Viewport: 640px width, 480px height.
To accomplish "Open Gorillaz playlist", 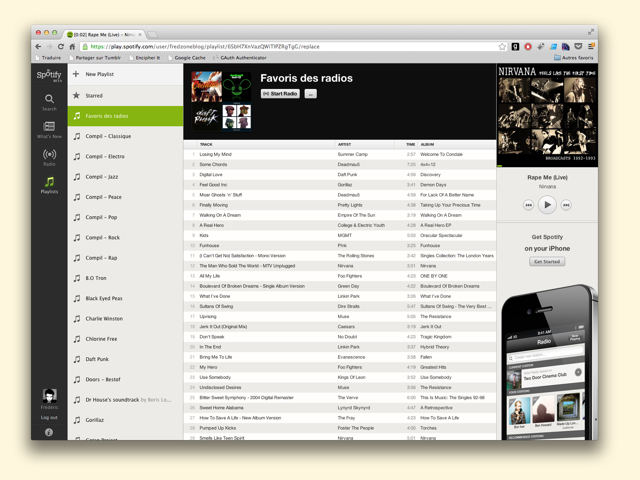I will click(x=125, y=420).
